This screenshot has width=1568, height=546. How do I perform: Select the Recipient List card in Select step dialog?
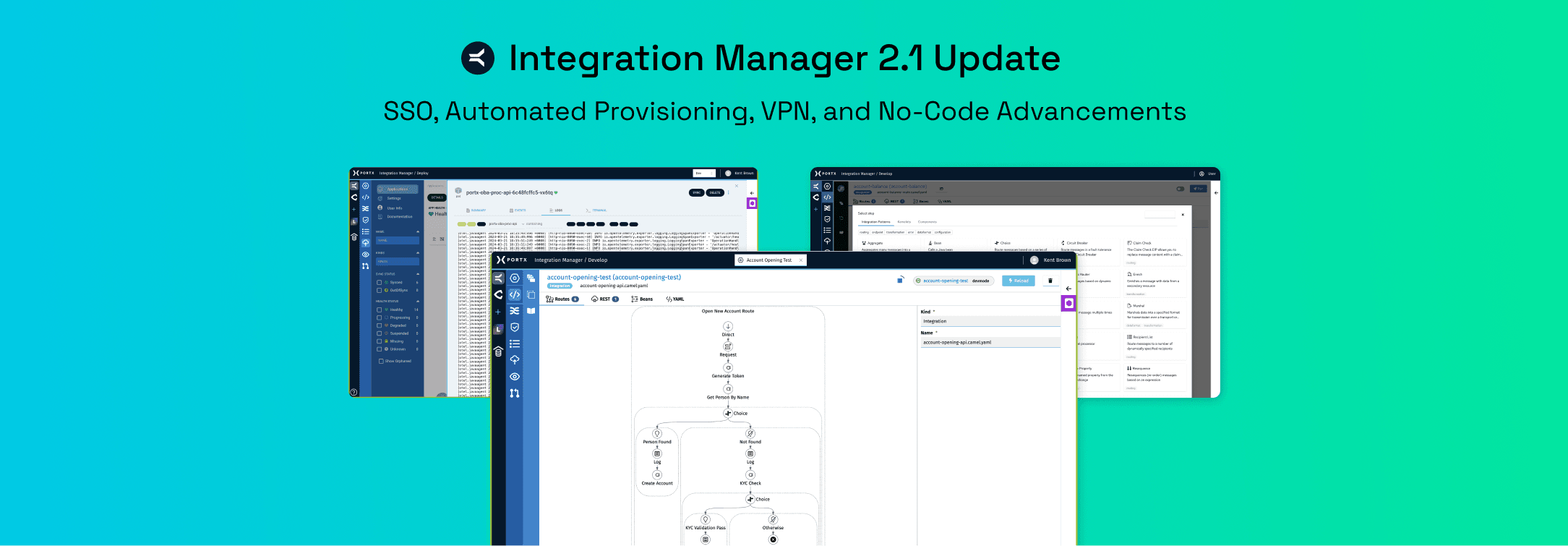[x=1155, y=346]
